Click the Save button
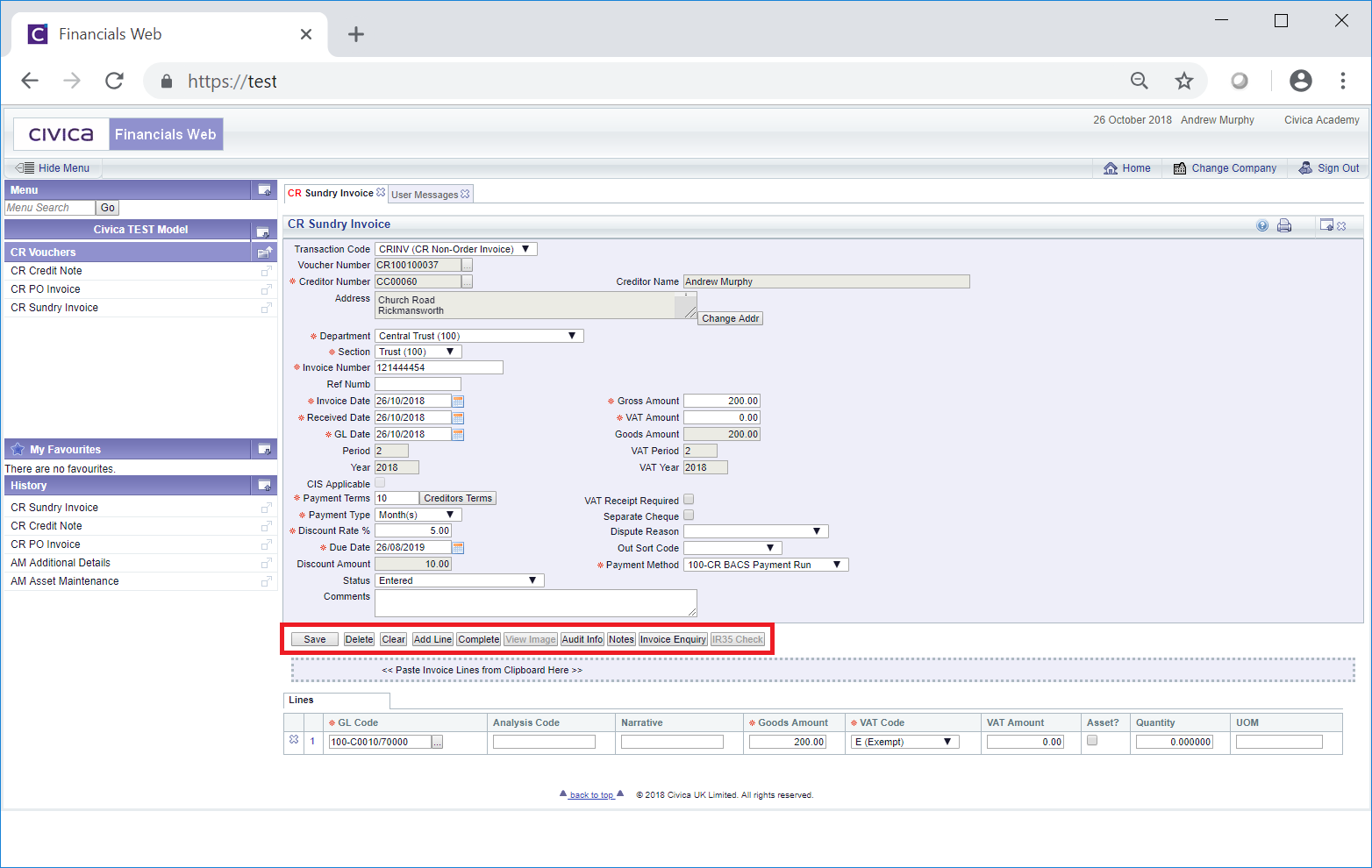1372x868 pixels. click(315, 639)
